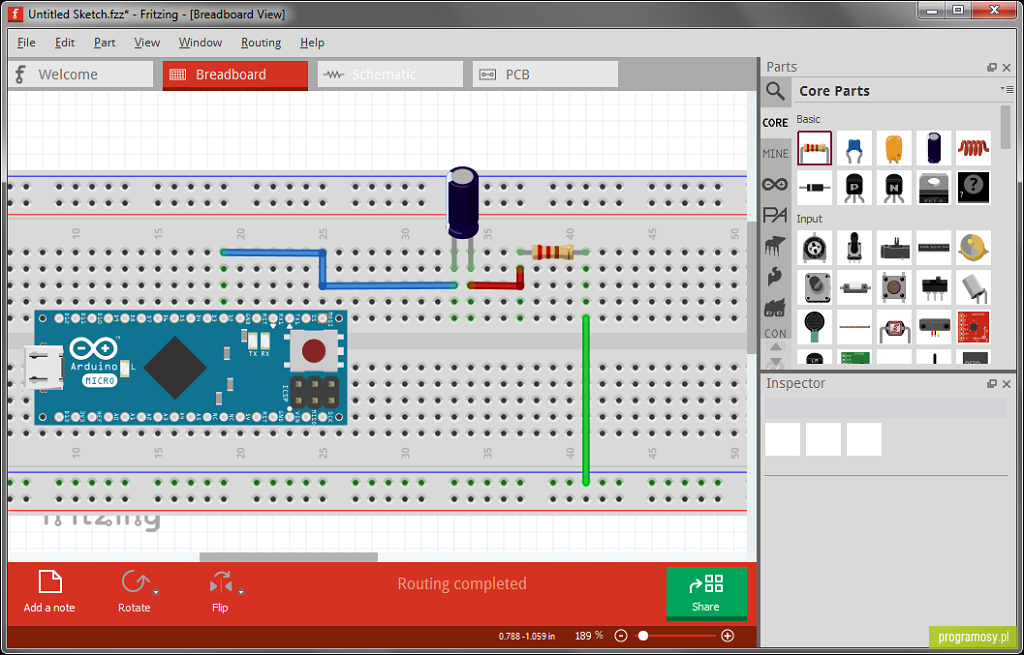Open the Arduino parts bin
Image resolution: width=1024 pixels, height=655 pixels.
tap(775, 184)
